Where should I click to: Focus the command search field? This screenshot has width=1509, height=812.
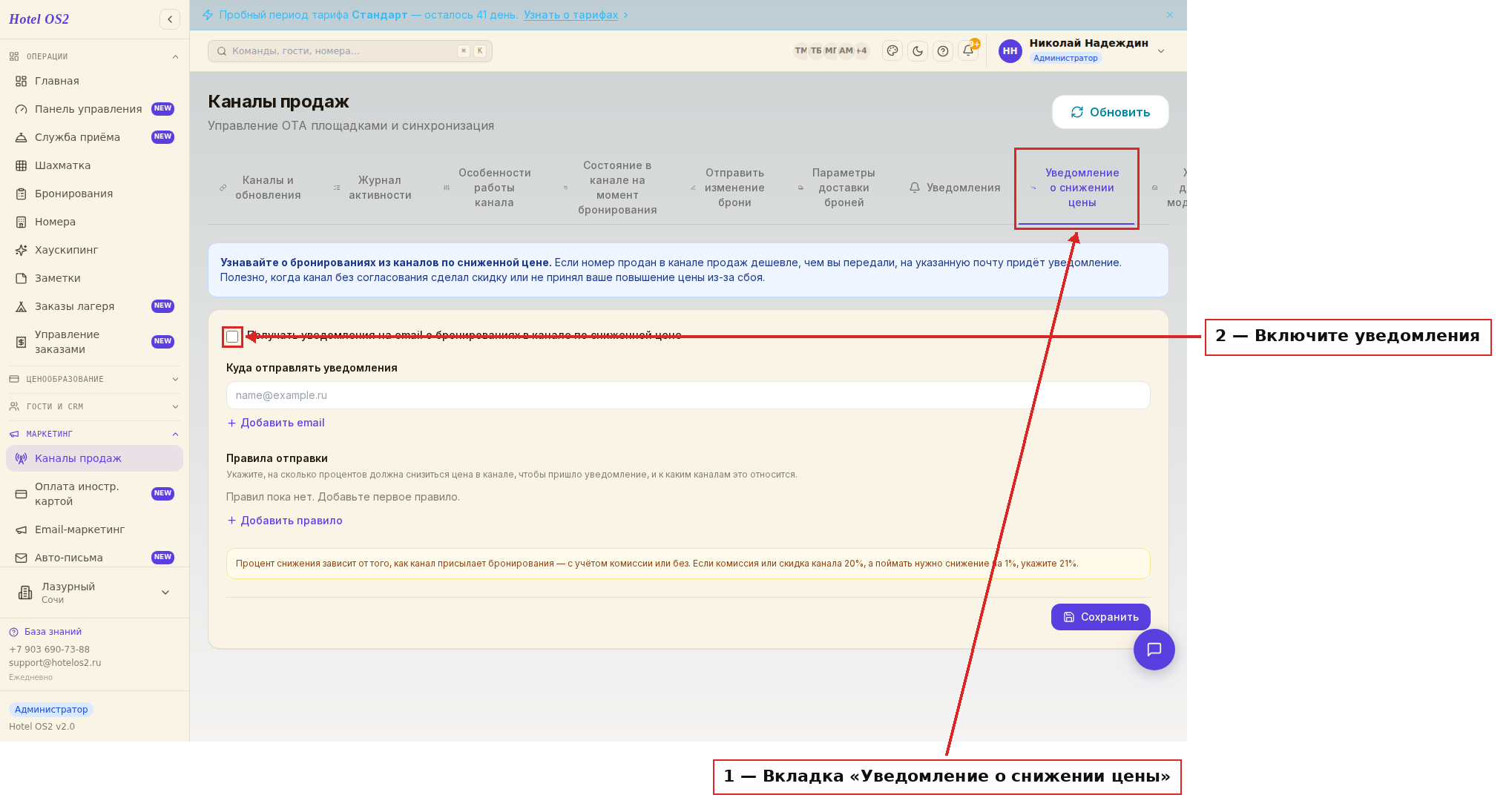click(x=350, y=51)
